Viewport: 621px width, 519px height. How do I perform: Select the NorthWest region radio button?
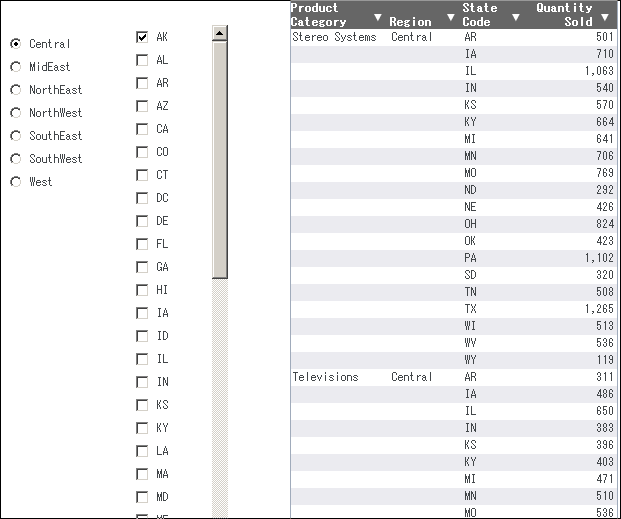pyautogui.click(x=15, y=113)
